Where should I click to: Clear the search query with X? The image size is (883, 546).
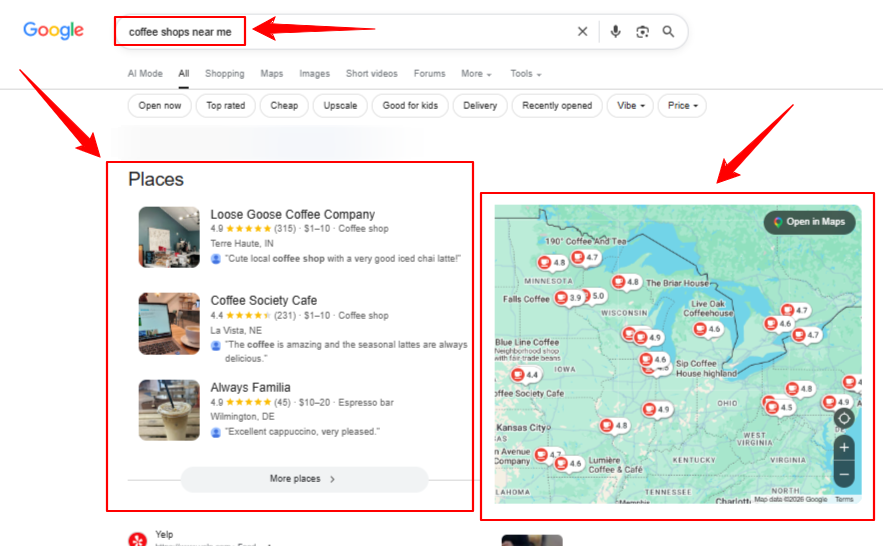click(582, 32)
